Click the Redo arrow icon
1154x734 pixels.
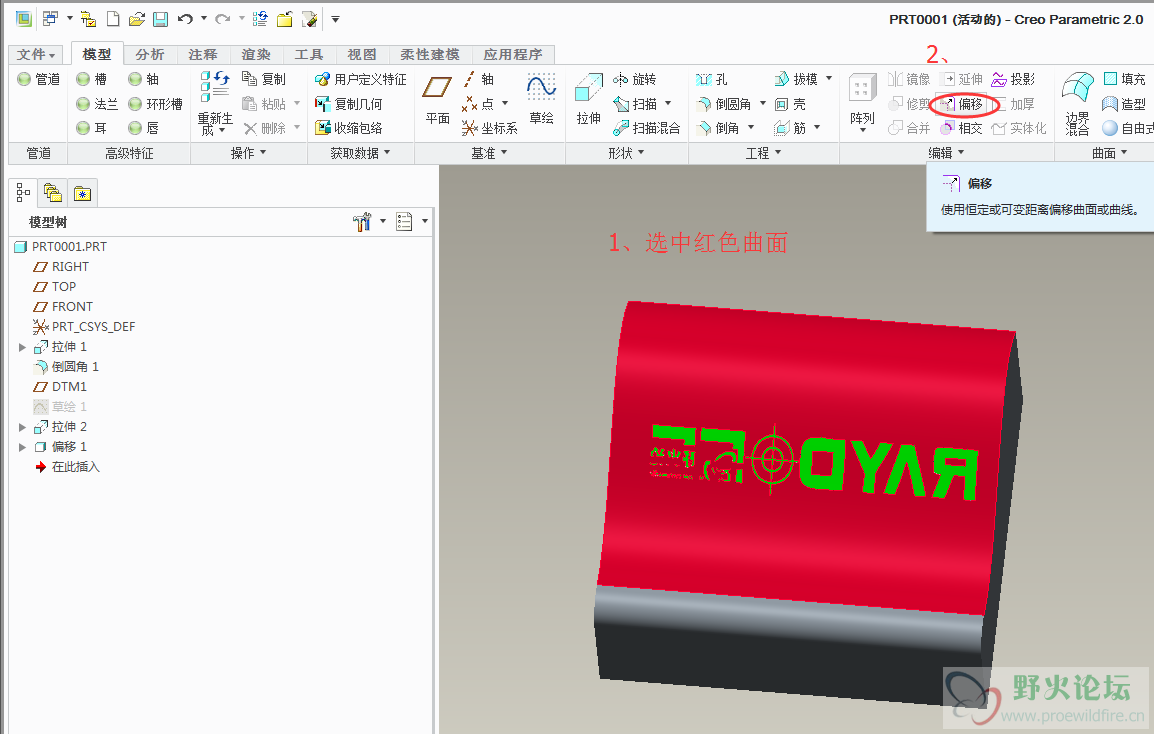coord(222,19)
